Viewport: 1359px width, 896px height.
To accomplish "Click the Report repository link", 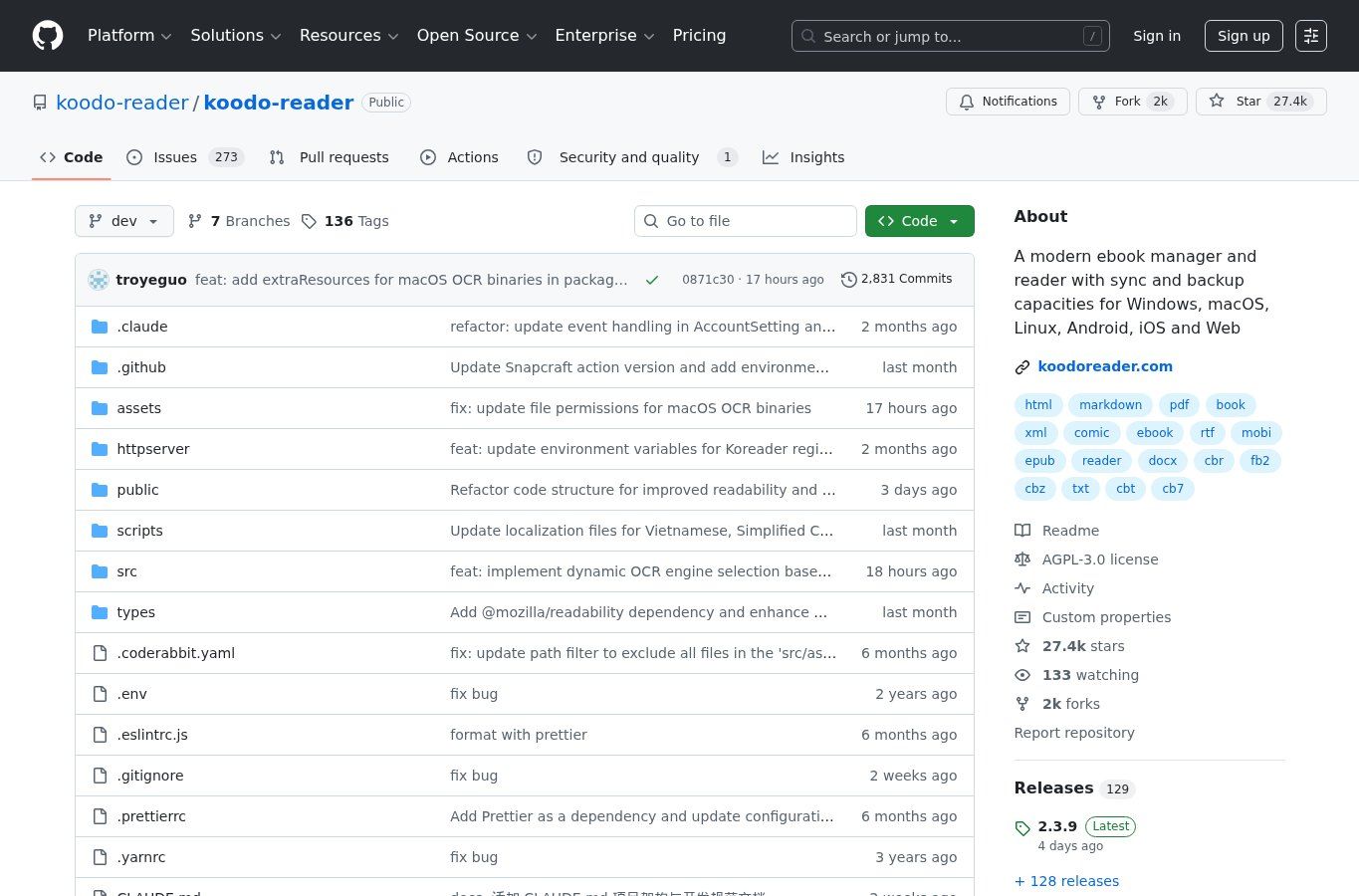I will click(x=1074, y=733).
